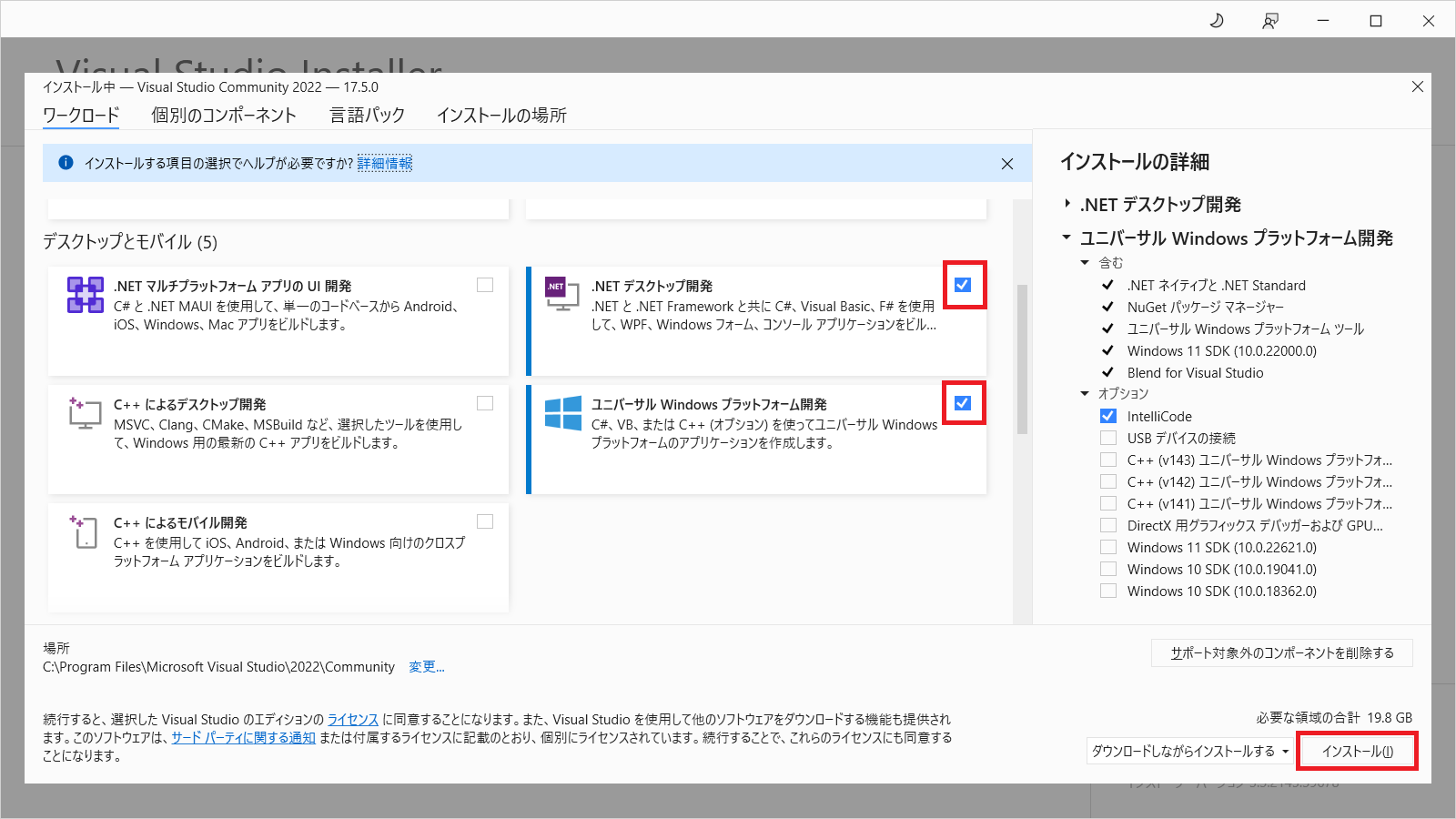Enable USB デバイスの接続 option
The image size is (1456, 819).
pyautogui.click(x=1108, y=438)
